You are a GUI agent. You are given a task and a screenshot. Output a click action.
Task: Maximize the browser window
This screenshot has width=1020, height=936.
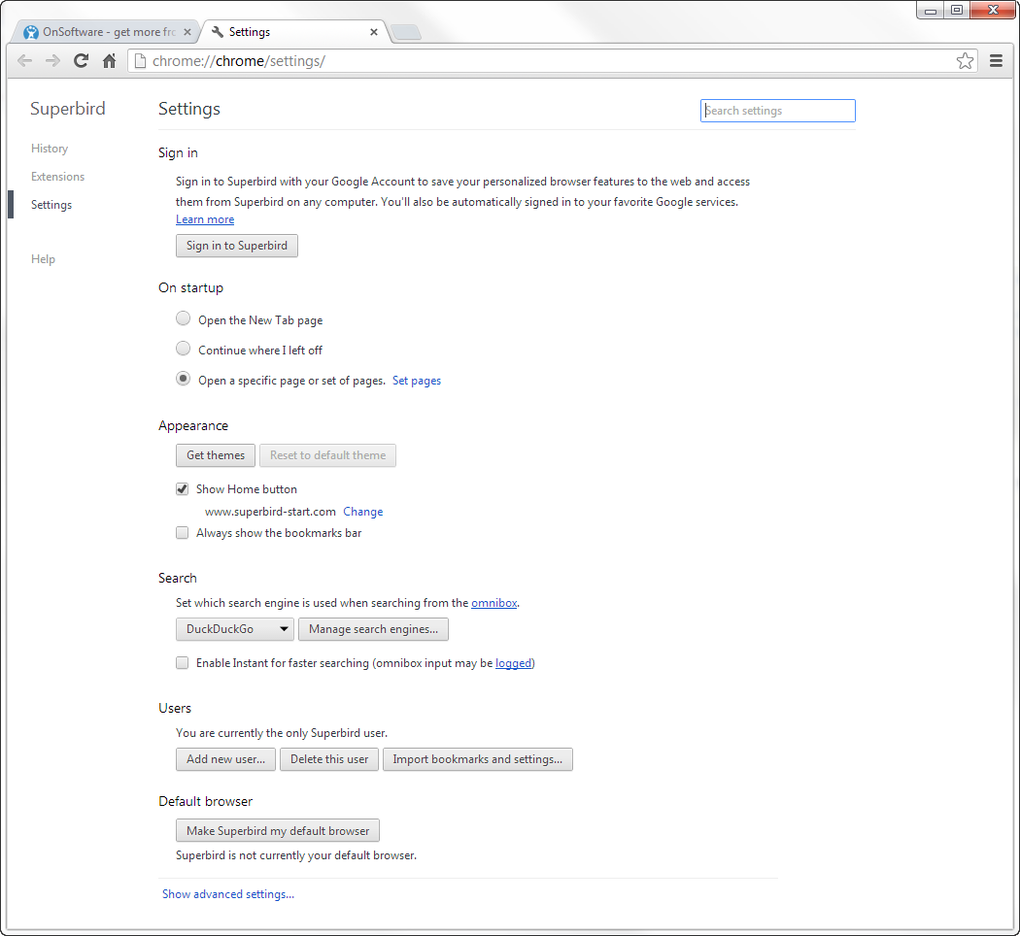tap(956, 10)
